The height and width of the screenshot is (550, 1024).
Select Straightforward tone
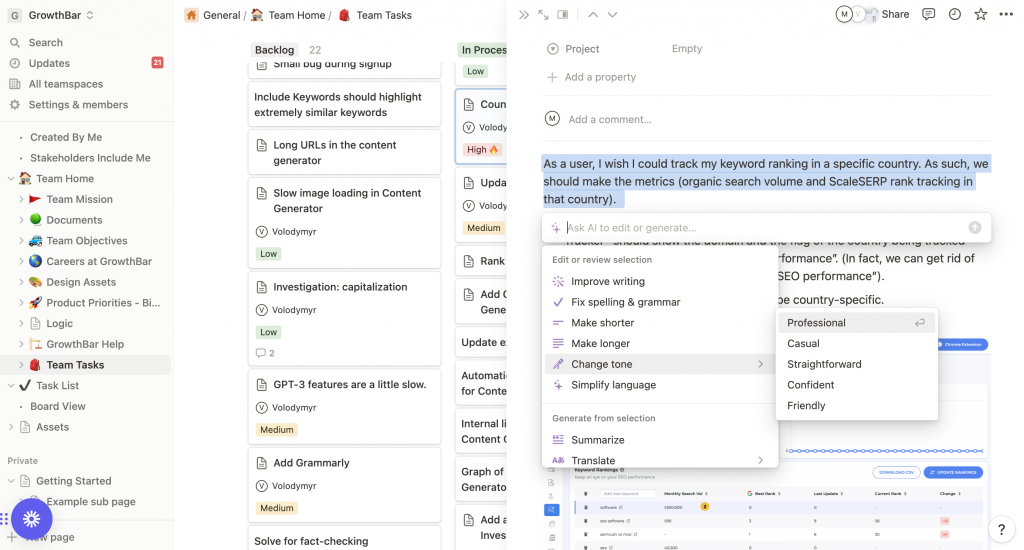(857, 364)
